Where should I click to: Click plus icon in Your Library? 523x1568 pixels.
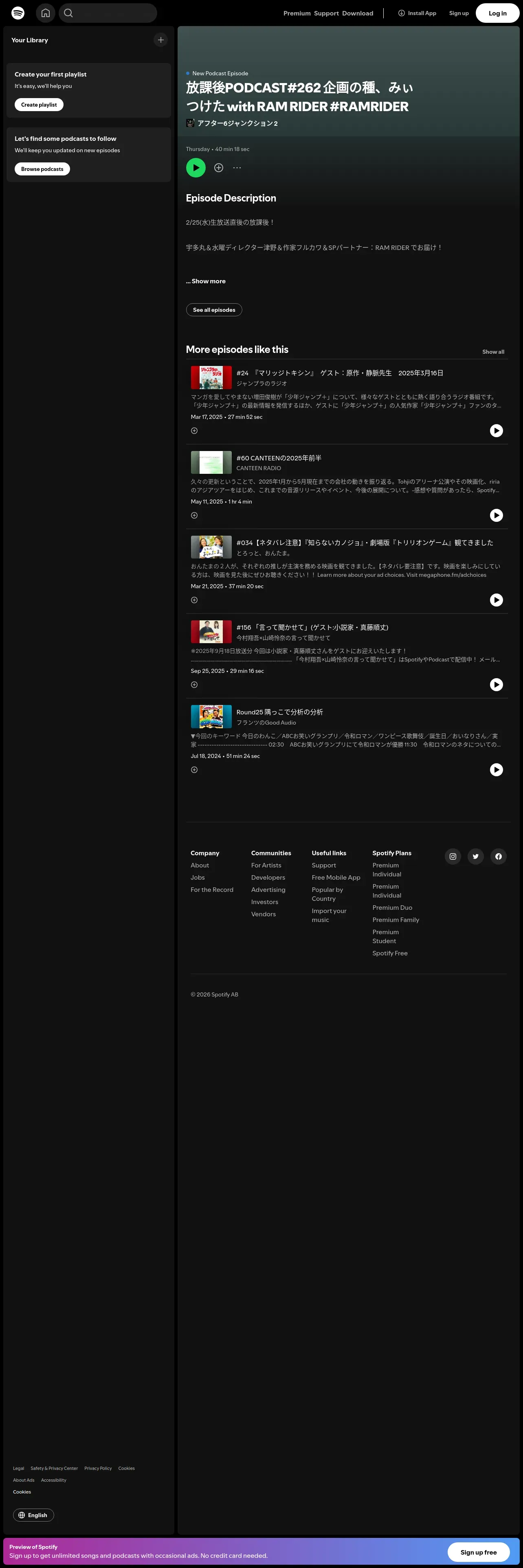coord(161,39)
